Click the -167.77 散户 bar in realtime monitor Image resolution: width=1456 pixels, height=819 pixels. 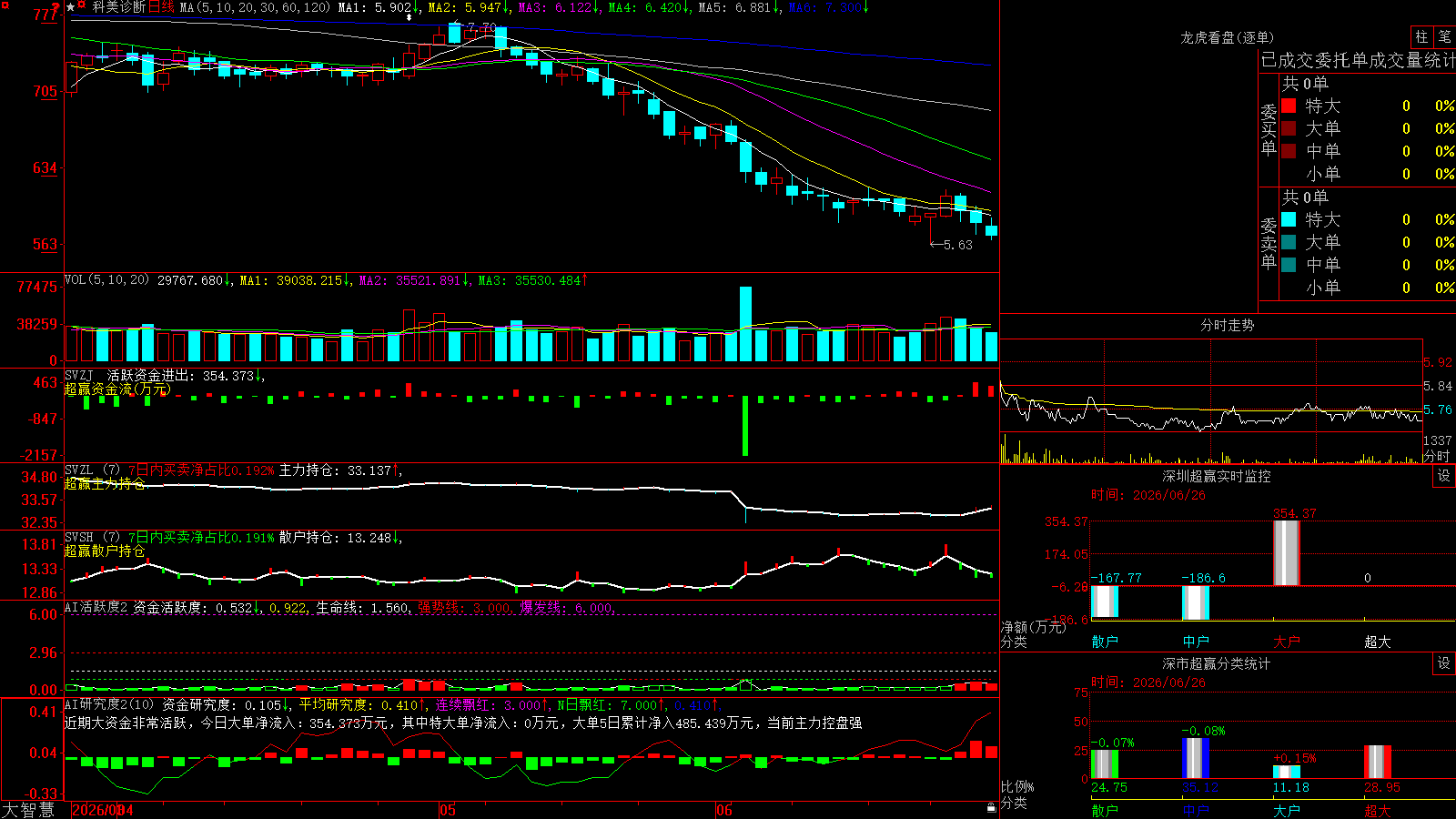(x=1105, y=602)
